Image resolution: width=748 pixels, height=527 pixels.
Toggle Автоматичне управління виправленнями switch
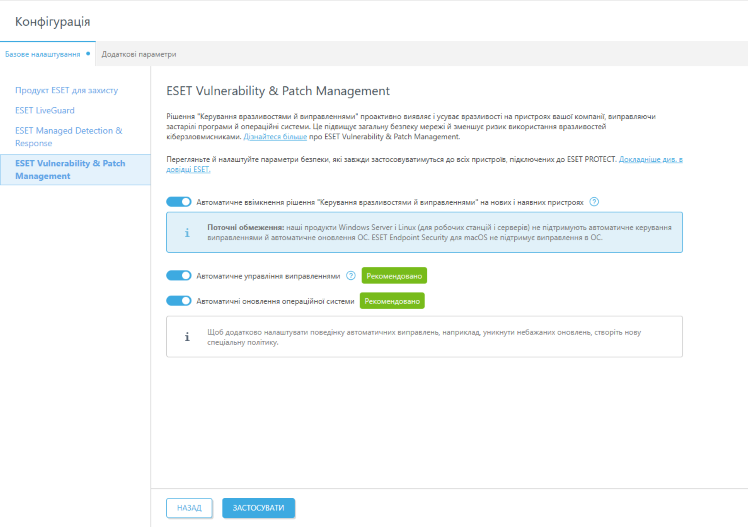[x=179, y=276]
